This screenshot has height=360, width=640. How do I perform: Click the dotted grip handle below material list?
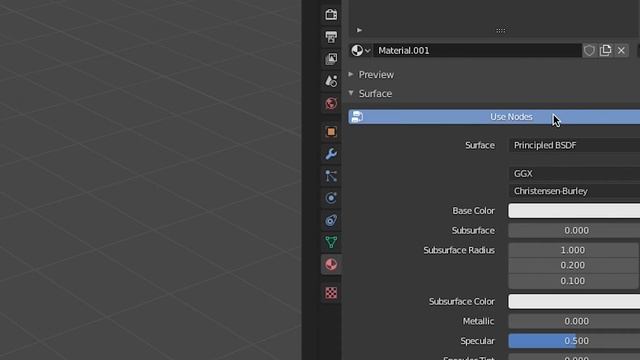pos(500,31)
